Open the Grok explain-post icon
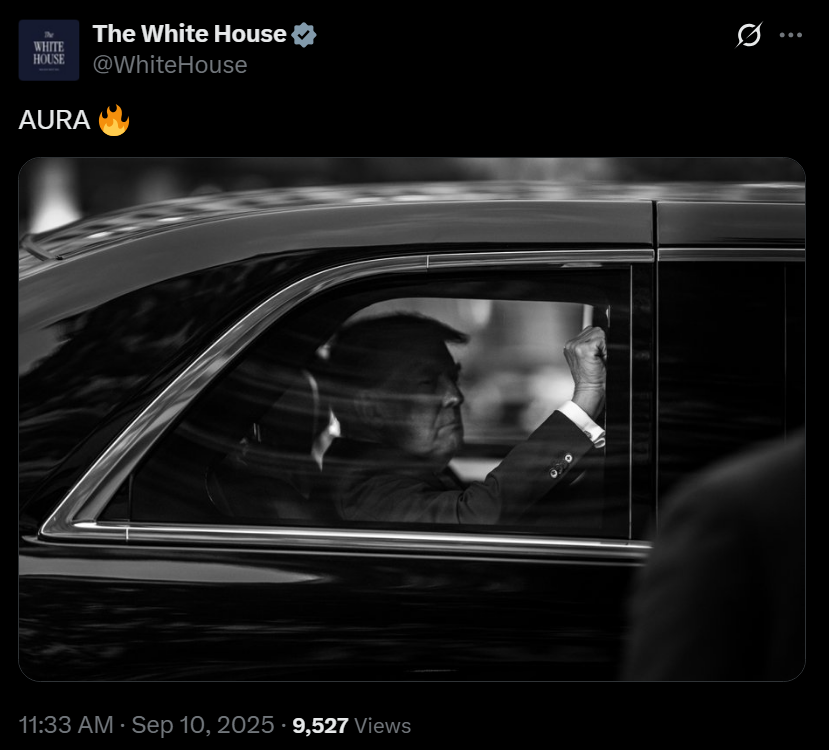This screenshot has width=829, height=750. click(x=749, y=35)
